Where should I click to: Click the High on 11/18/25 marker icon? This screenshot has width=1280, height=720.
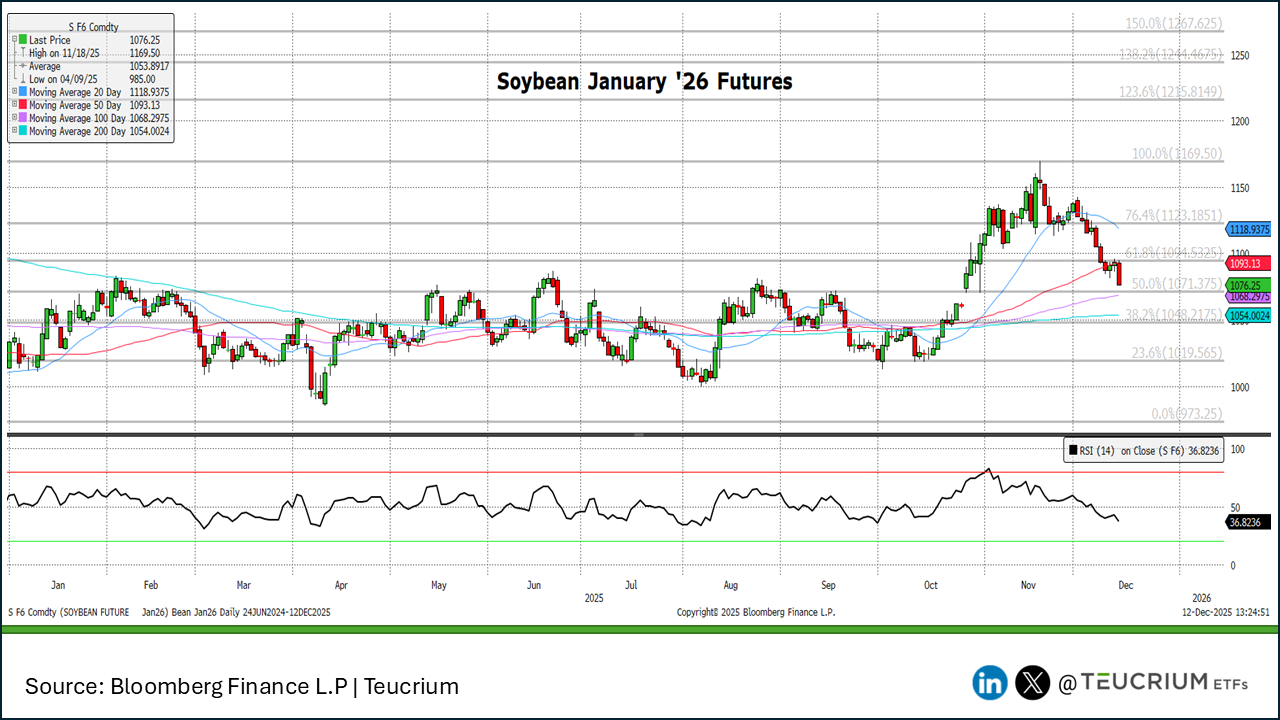click(22, 53)
